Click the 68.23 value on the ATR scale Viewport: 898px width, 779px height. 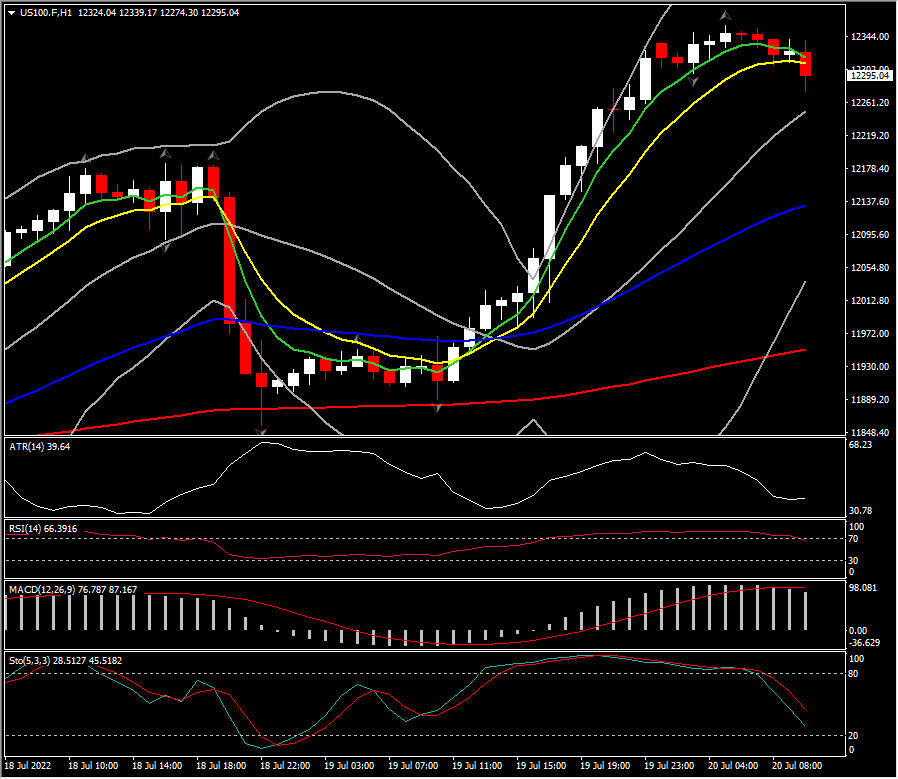pyautogui.click(x=860, y=444)
